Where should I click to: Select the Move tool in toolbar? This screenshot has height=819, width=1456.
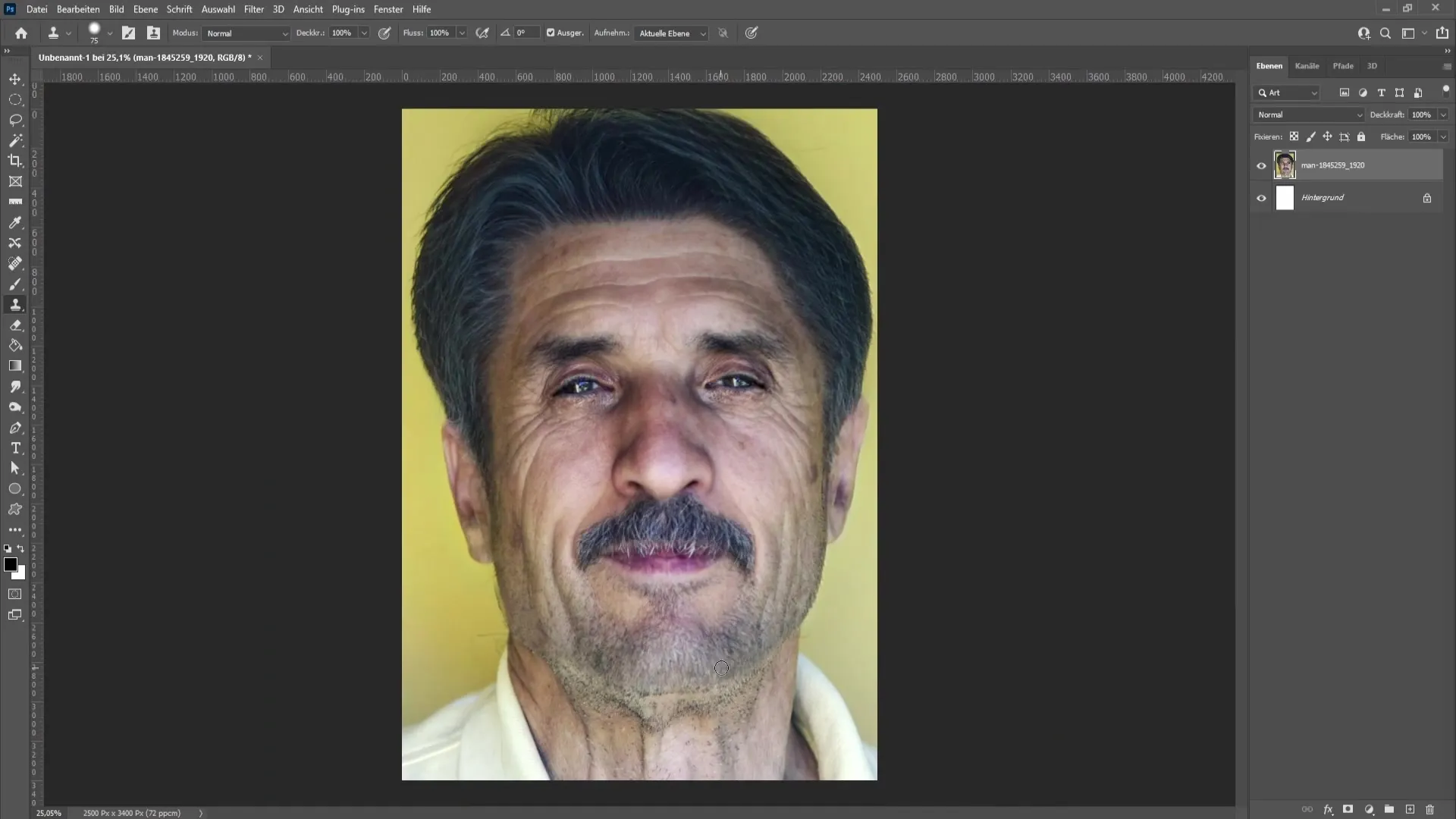pyautogui.click(x=15, y=77)
